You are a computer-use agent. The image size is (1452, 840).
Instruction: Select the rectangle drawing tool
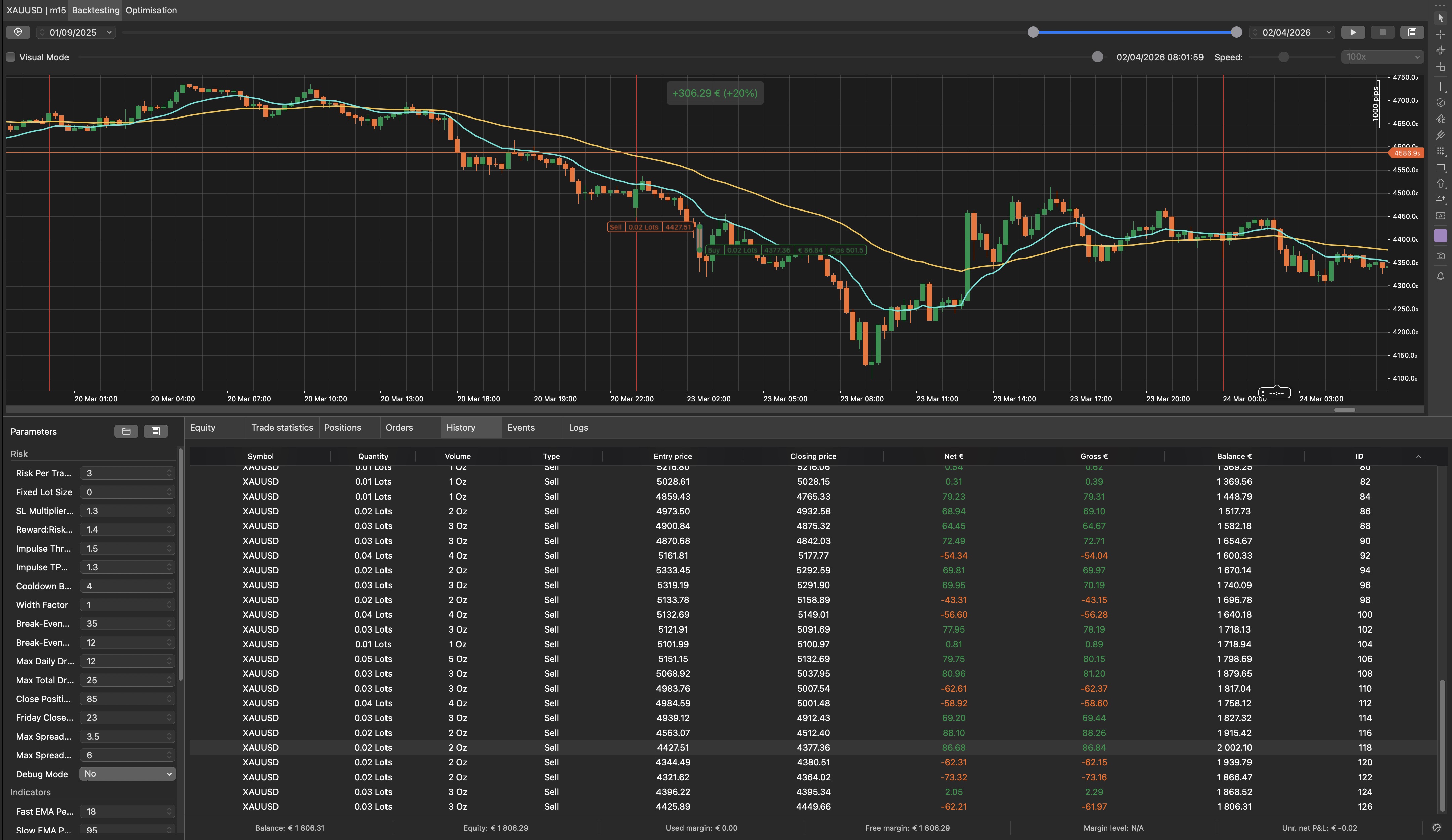(1441, 167)
